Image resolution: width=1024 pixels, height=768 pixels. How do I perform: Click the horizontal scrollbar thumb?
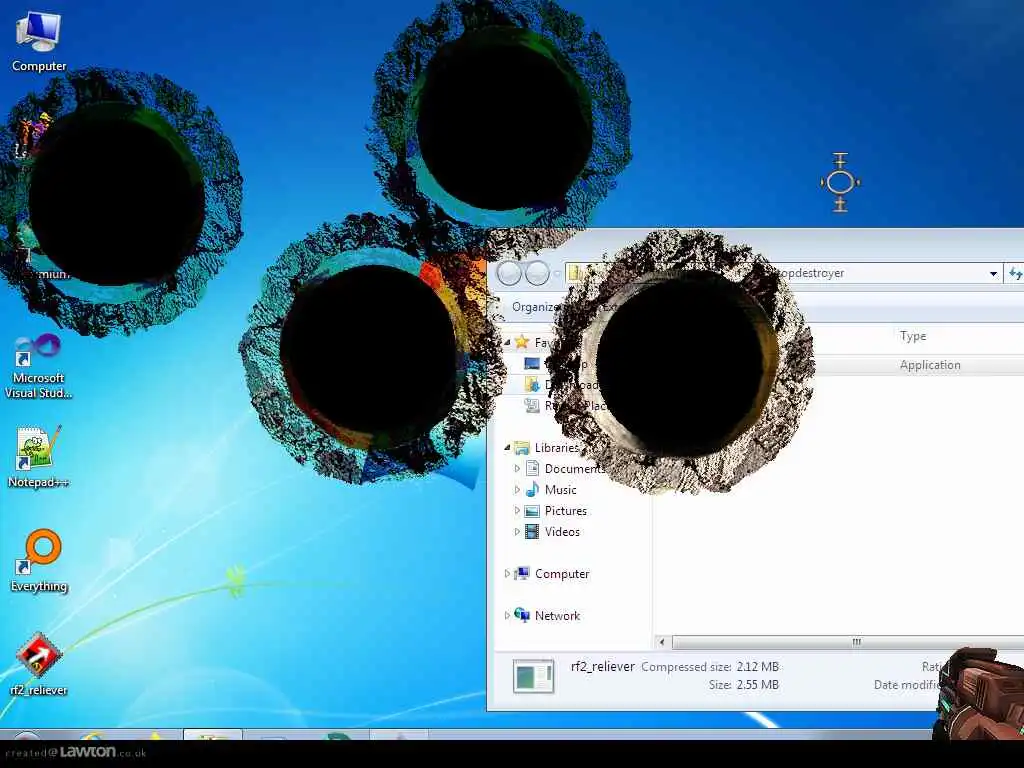pyautogui.click(x=856, y=642)
